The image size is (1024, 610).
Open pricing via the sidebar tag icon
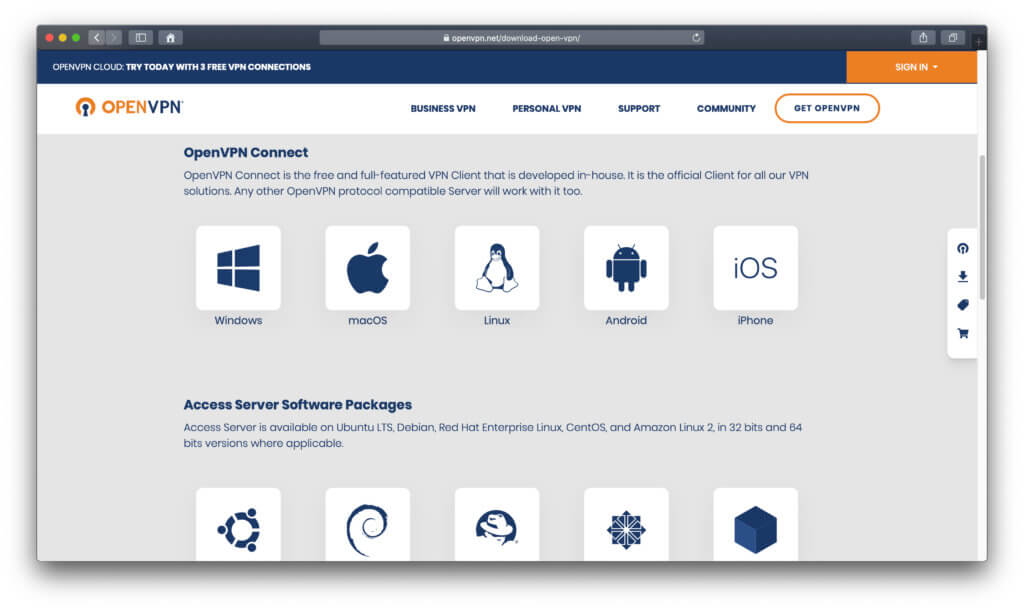(x=962, y=305)
